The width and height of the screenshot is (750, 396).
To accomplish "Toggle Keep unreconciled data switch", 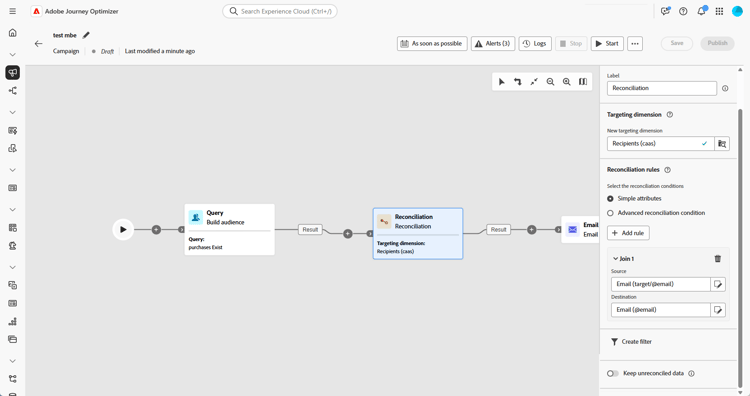I will (x=613, y=374).
